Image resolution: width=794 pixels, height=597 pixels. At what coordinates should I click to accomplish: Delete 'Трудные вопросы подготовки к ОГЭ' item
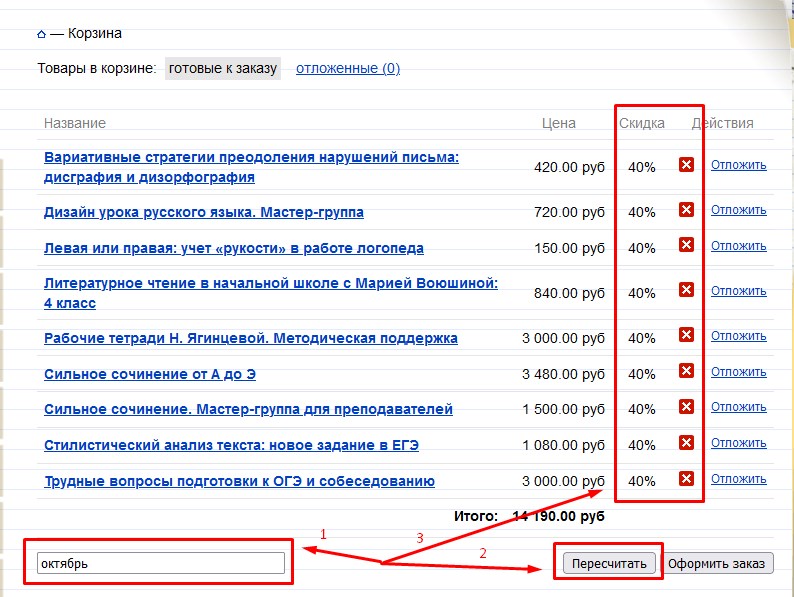coord(686,479)
